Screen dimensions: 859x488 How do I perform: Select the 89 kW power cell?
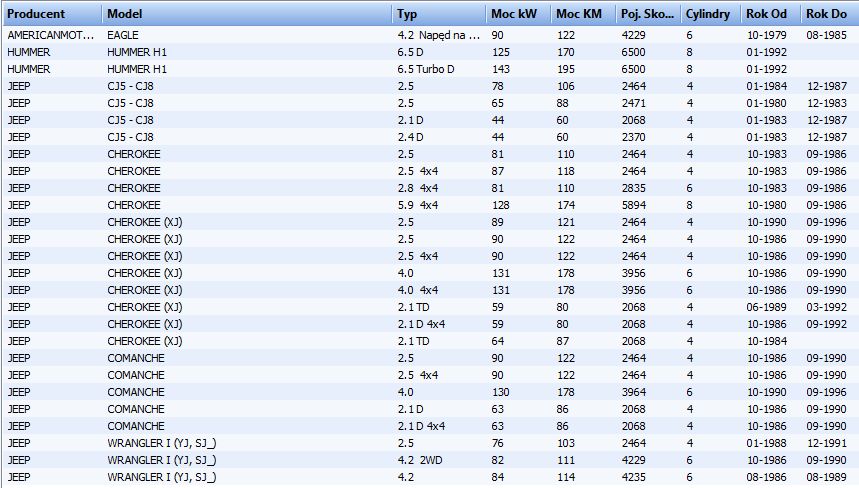tap(497, 222)
